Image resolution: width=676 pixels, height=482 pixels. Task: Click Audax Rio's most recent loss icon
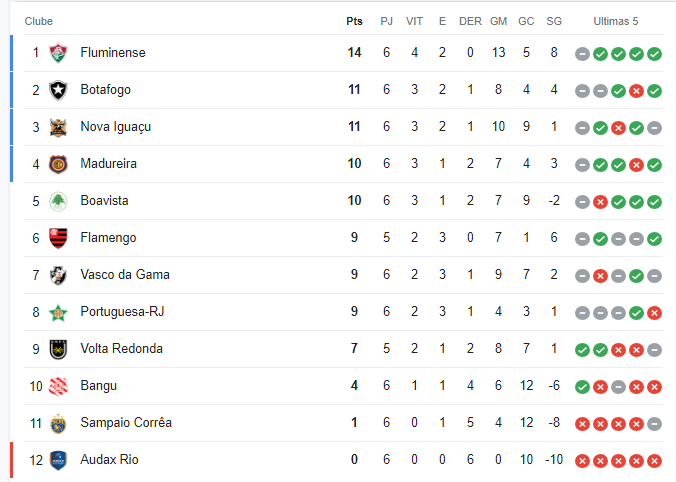click(x=654, y=461)
